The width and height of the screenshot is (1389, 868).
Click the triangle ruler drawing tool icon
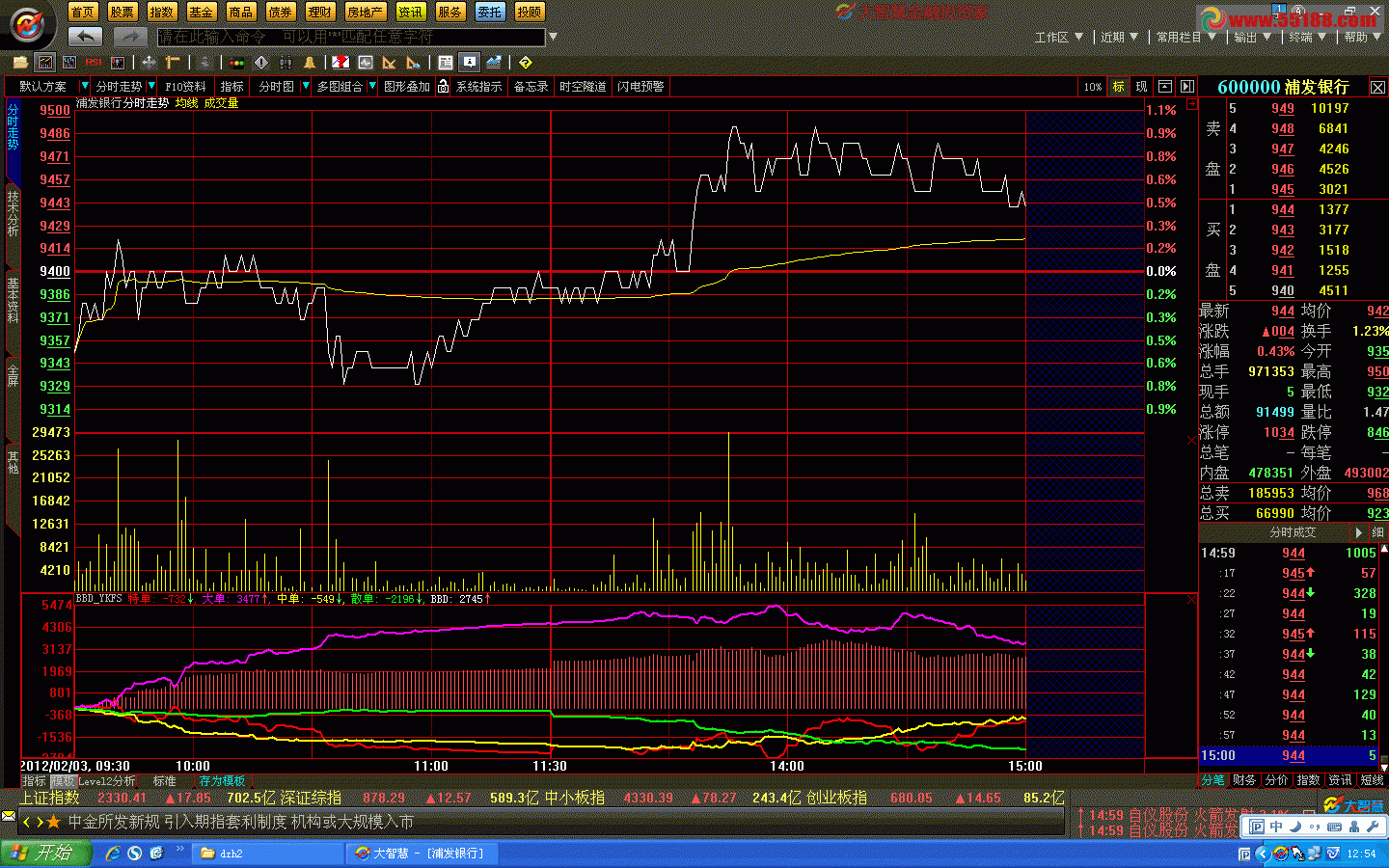tap(390, 62)
